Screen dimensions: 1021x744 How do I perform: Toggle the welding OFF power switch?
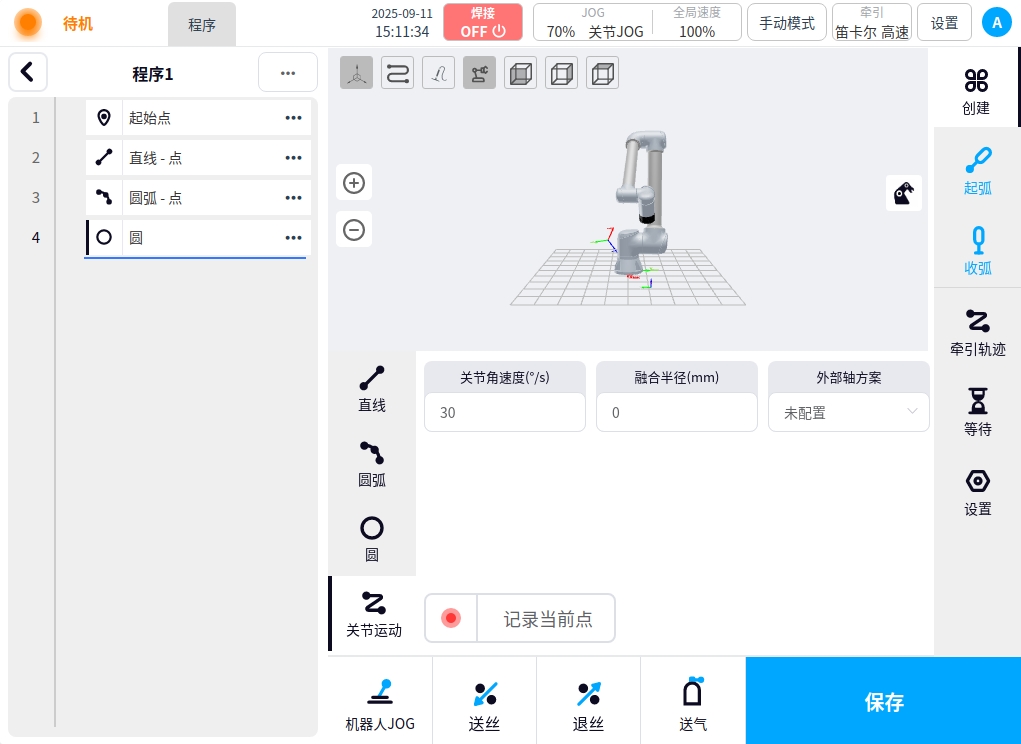(483, 22)
